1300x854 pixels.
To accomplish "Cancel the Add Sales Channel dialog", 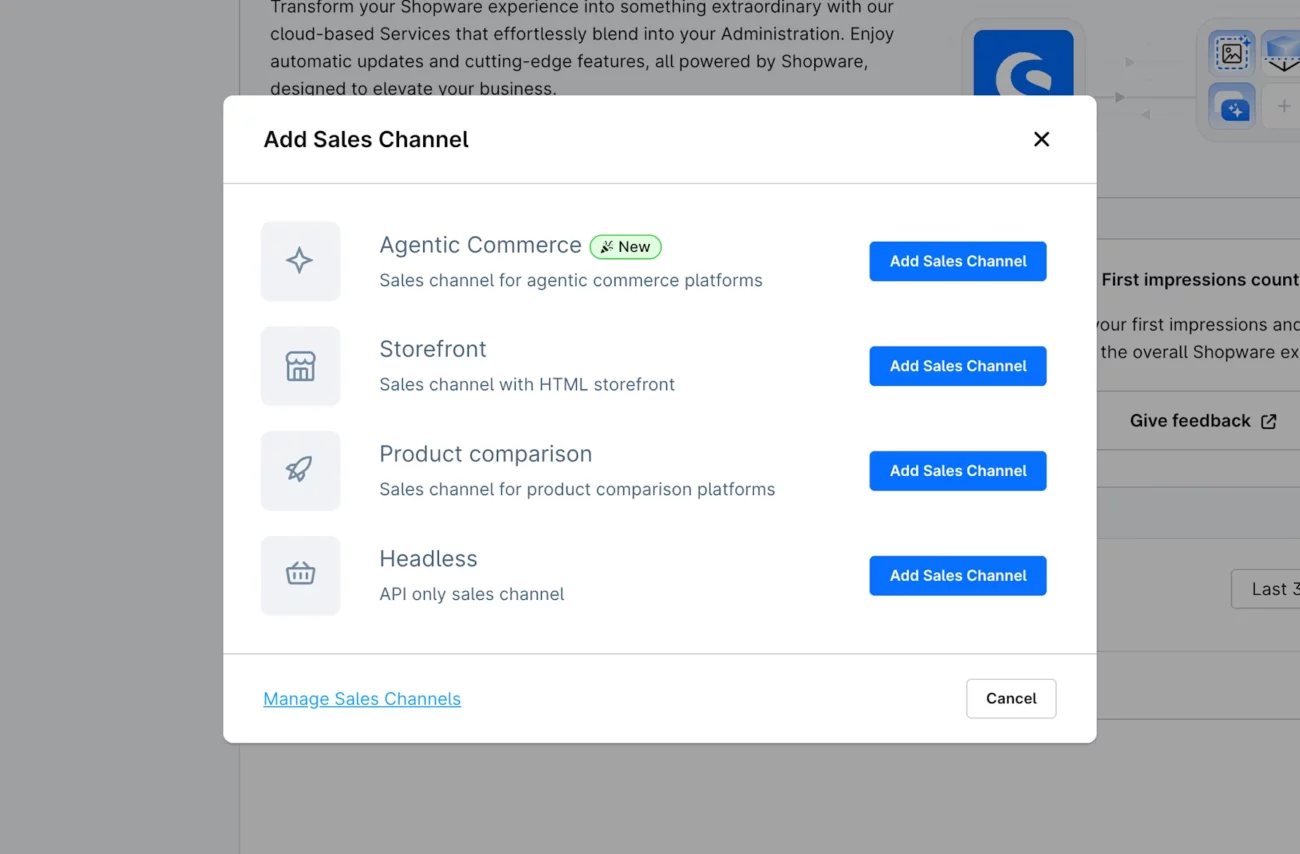I will tap(1011, 698).
